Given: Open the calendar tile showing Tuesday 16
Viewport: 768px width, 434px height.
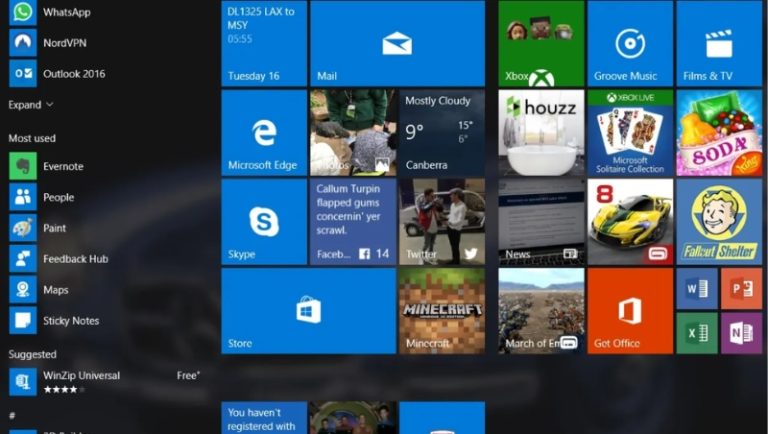Looking at the screenshot, I should pos(264,44).
